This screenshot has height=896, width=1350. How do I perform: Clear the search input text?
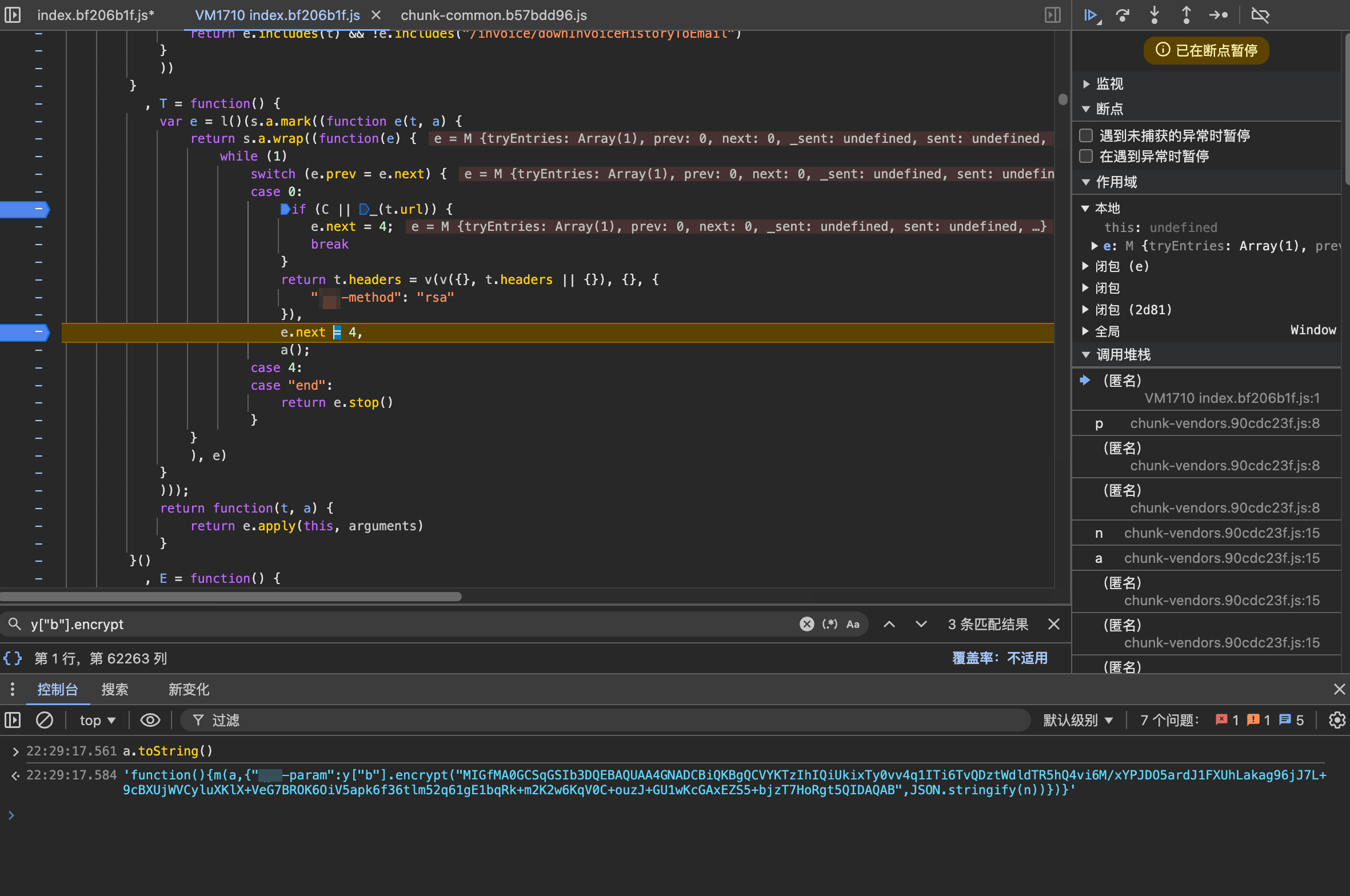click(806, 624)
